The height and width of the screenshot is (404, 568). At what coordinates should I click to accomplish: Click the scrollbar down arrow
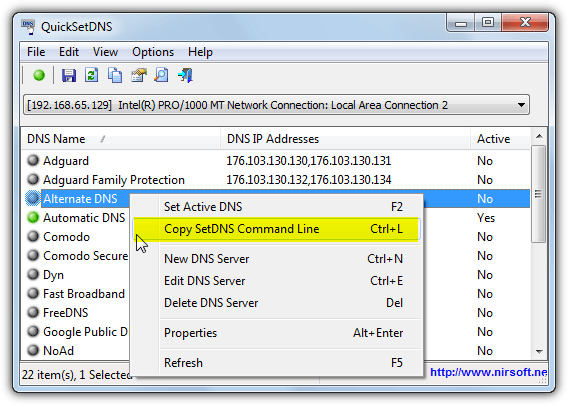click(x=539, y=351)
